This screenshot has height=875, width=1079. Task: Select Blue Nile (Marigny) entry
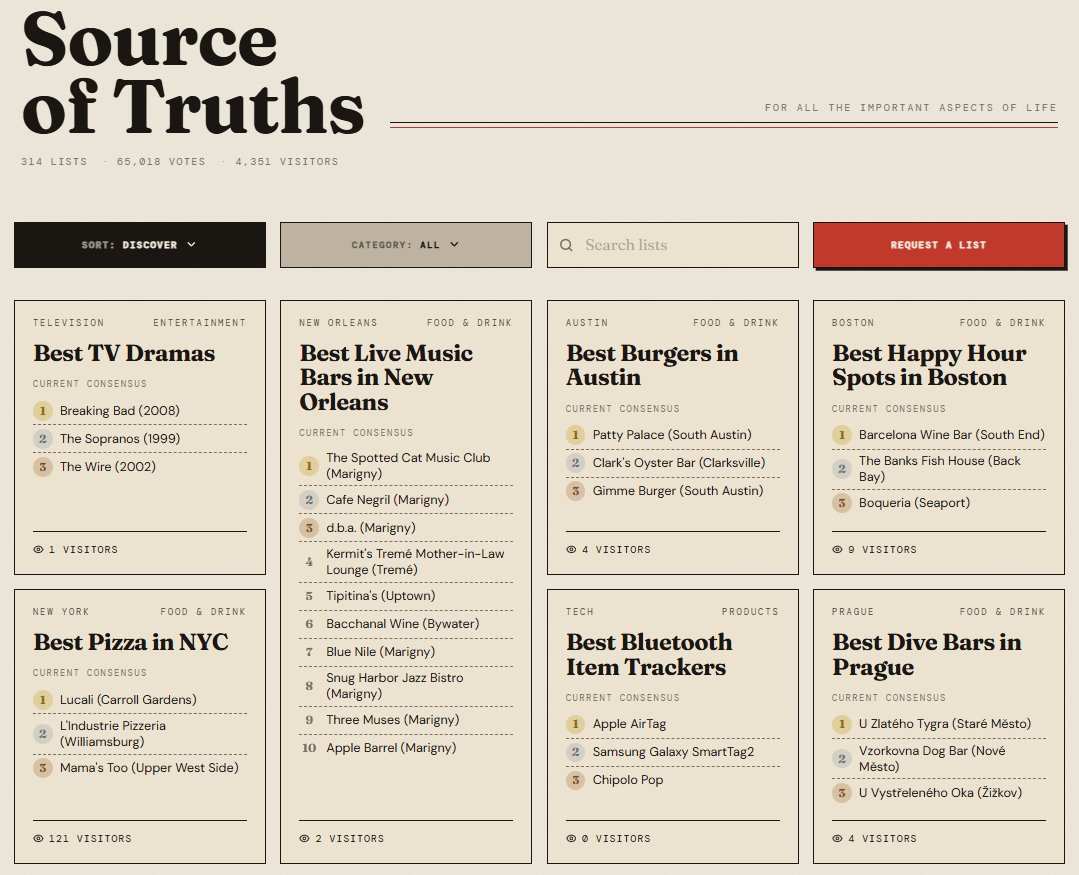(x=406, y=652)
